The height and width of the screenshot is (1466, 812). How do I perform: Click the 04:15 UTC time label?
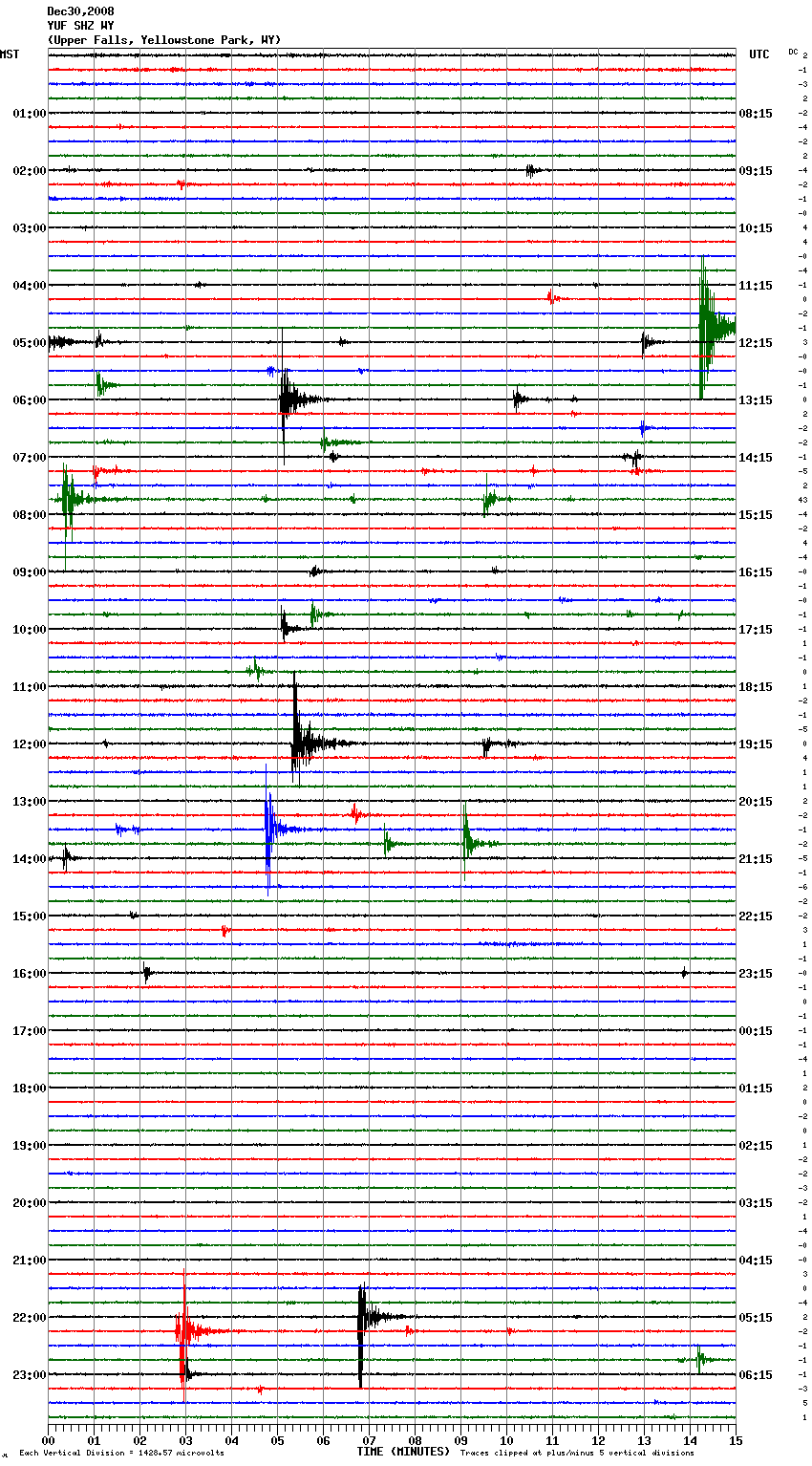coord(756,1261)
